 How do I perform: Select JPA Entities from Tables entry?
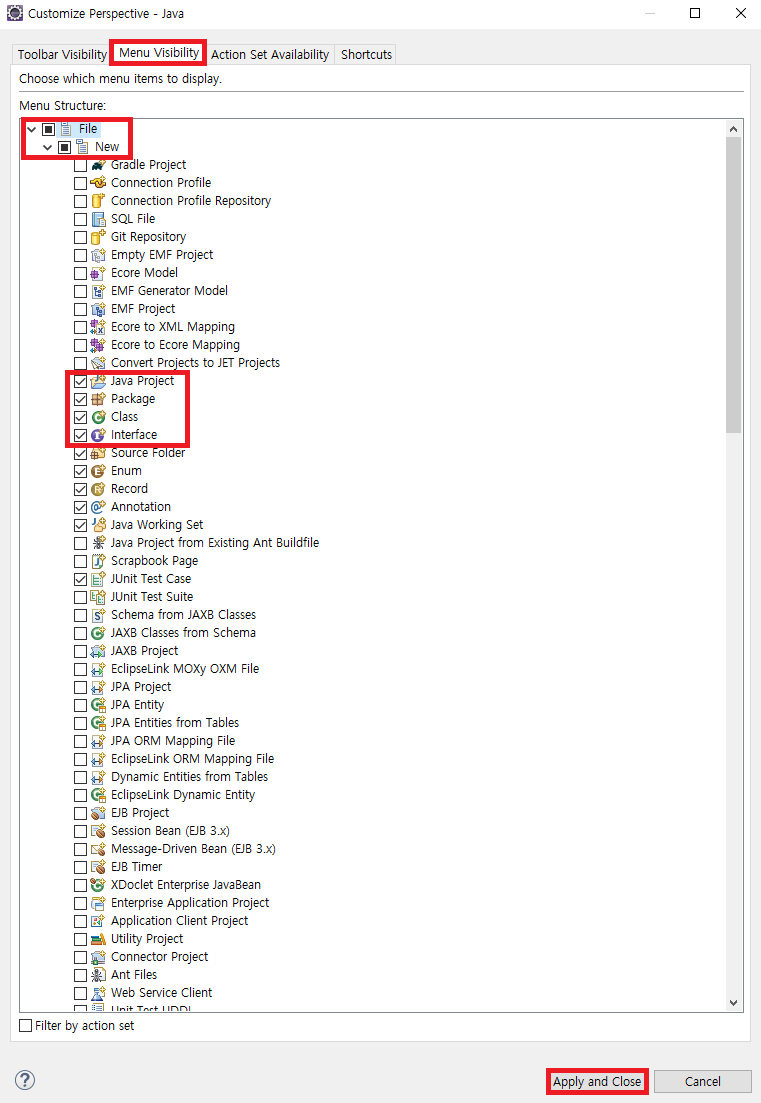click(175, 723)
